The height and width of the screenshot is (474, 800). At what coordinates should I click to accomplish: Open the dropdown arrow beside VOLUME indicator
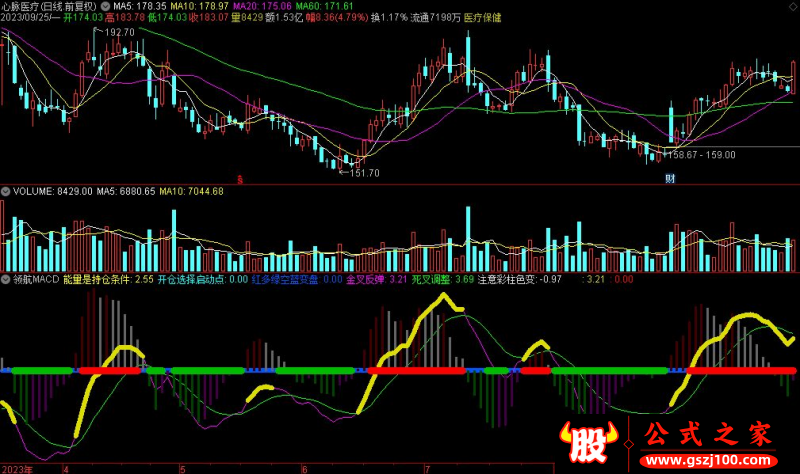6,192
